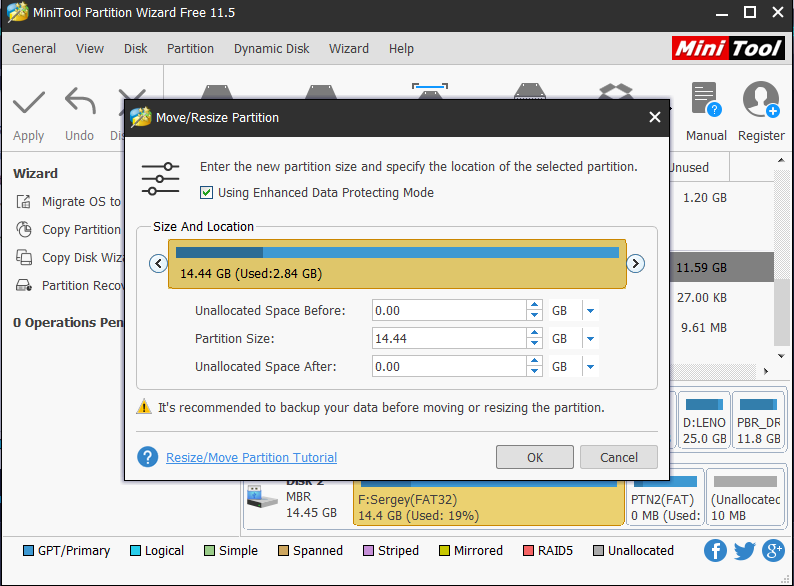Click the Logical legend color box
The width and height of the screenshot is (794, 586).
pos(135,551)
